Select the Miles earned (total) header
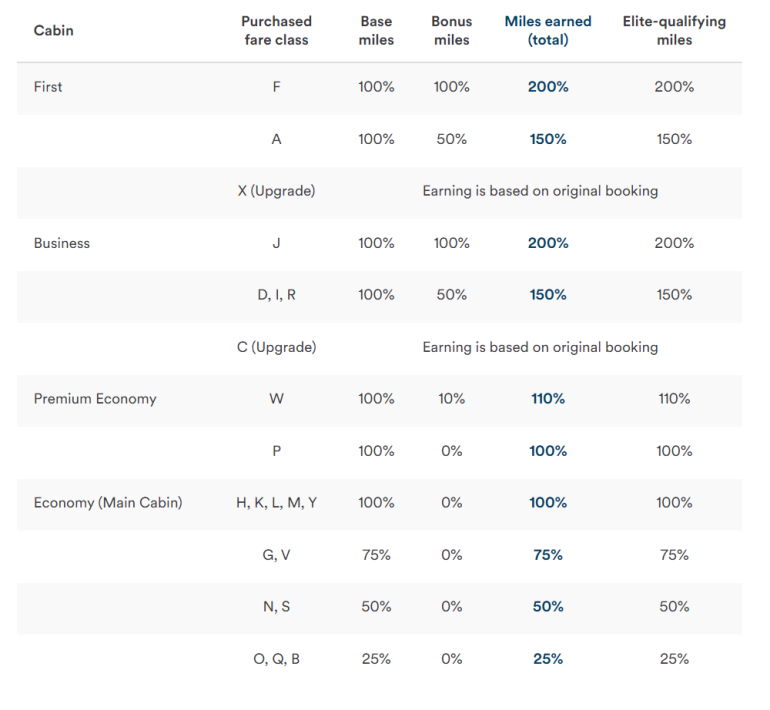The height and width of the screenshot is (710, 770). [x=548, y=31]
